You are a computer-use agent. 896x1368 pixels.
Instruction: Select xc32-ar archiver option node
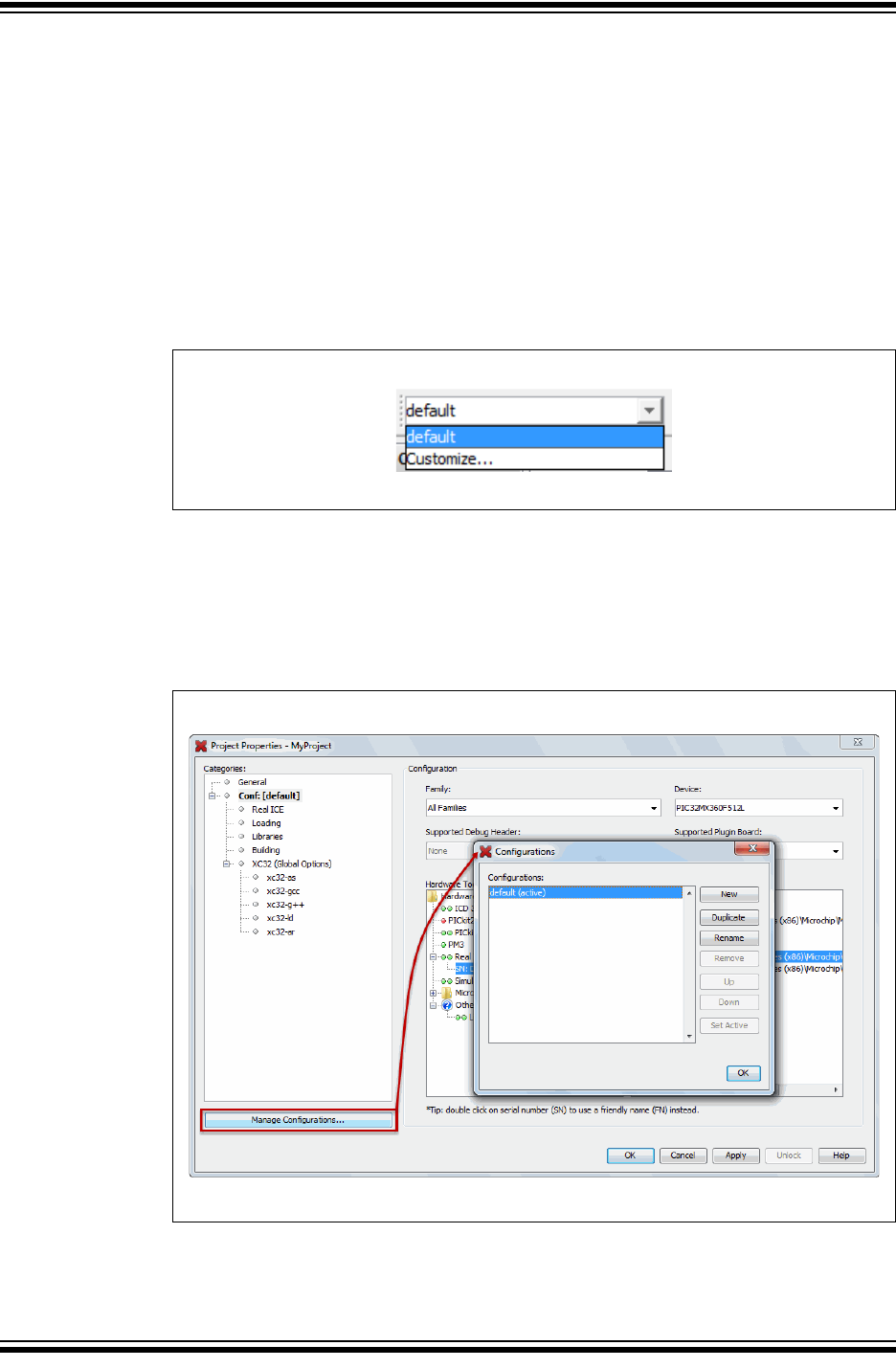coord(280,931)
